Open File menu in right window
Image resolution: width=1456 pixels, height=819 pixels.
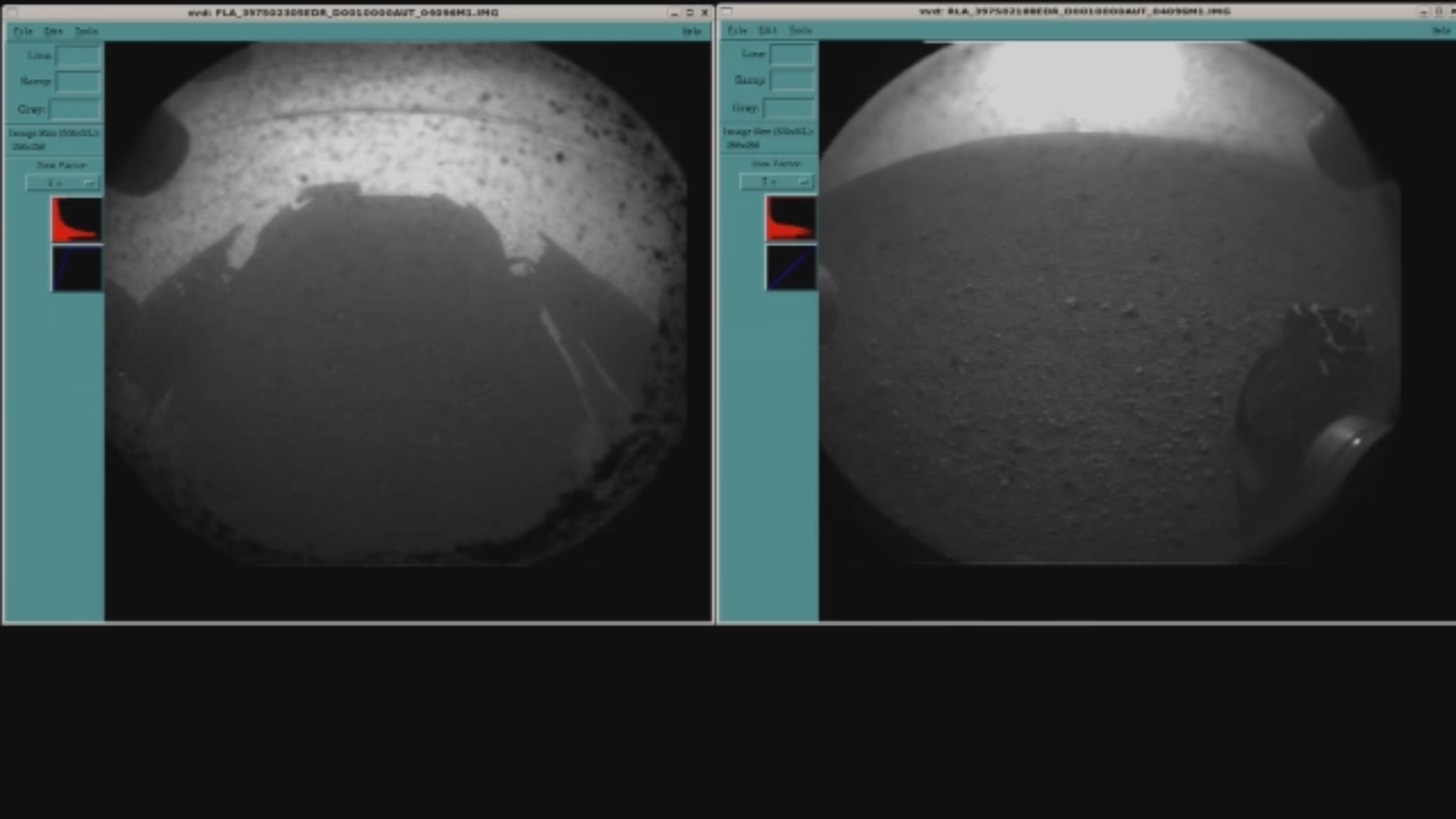(x=737, y=30)
